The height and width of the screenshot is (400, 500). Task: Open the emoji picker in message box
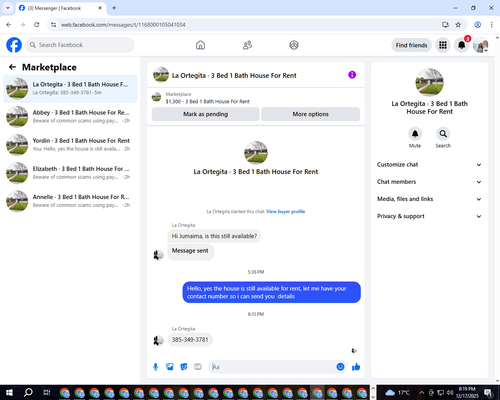pyautogui.click(x=340, y=367)
